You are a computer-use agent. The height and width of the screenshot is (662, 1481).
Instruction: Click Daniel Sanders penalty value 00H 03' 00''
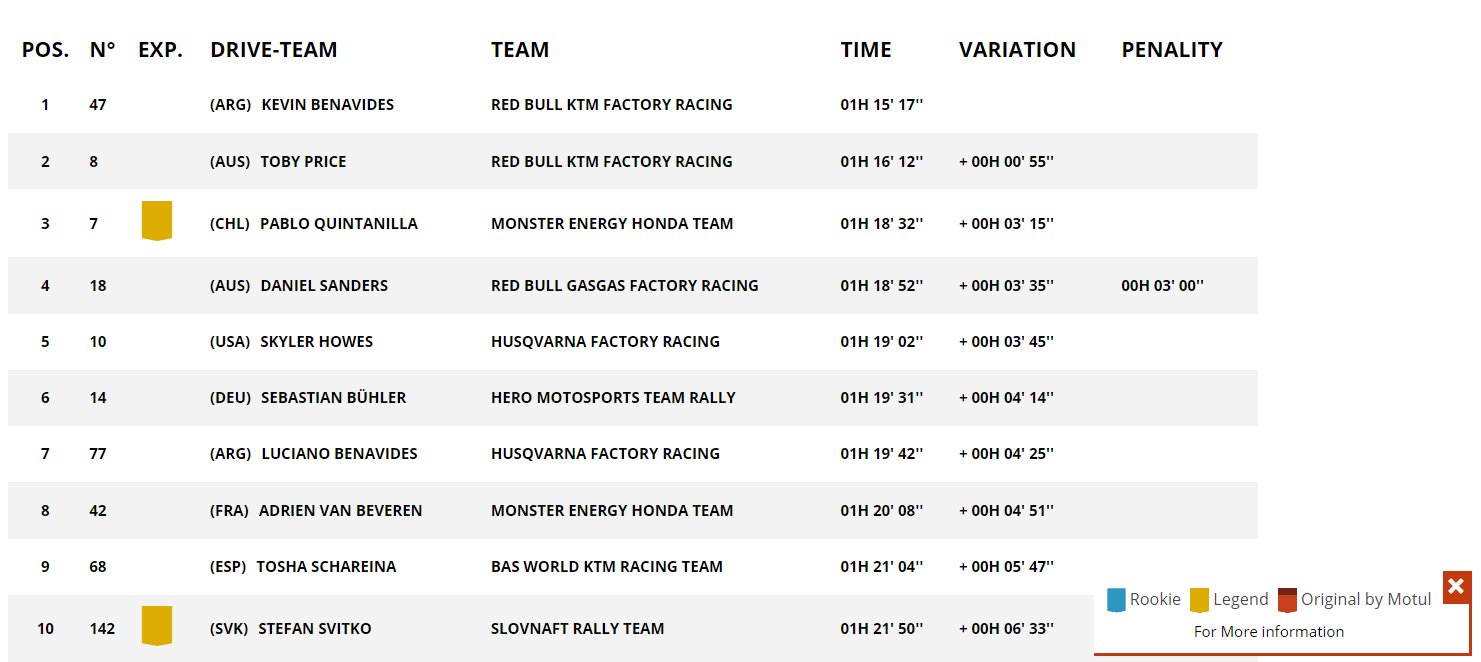pyautogui.click(x=1163, y=285)
